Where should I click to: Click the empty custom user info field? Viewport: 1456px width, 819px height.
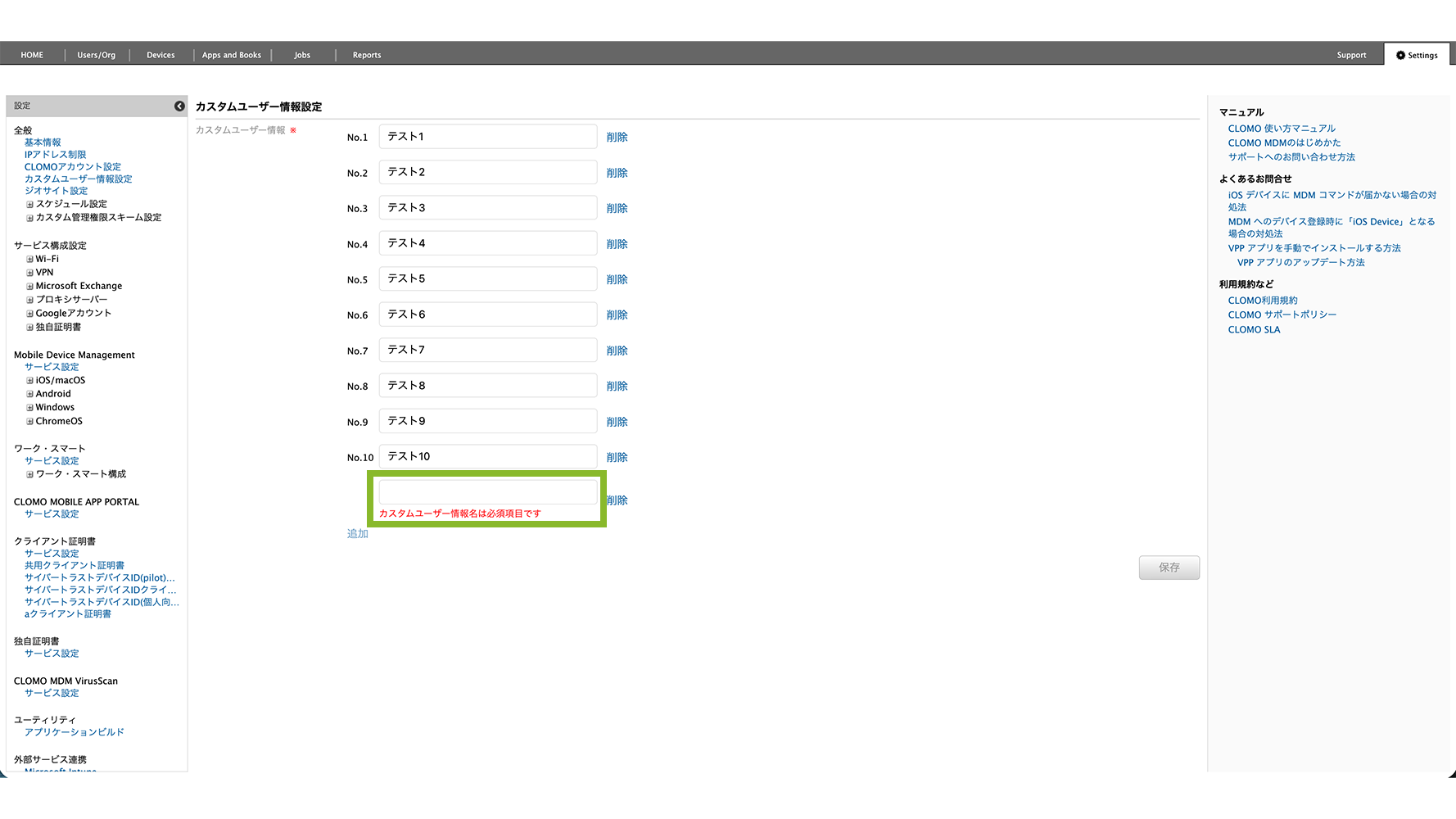coord(488,492)
